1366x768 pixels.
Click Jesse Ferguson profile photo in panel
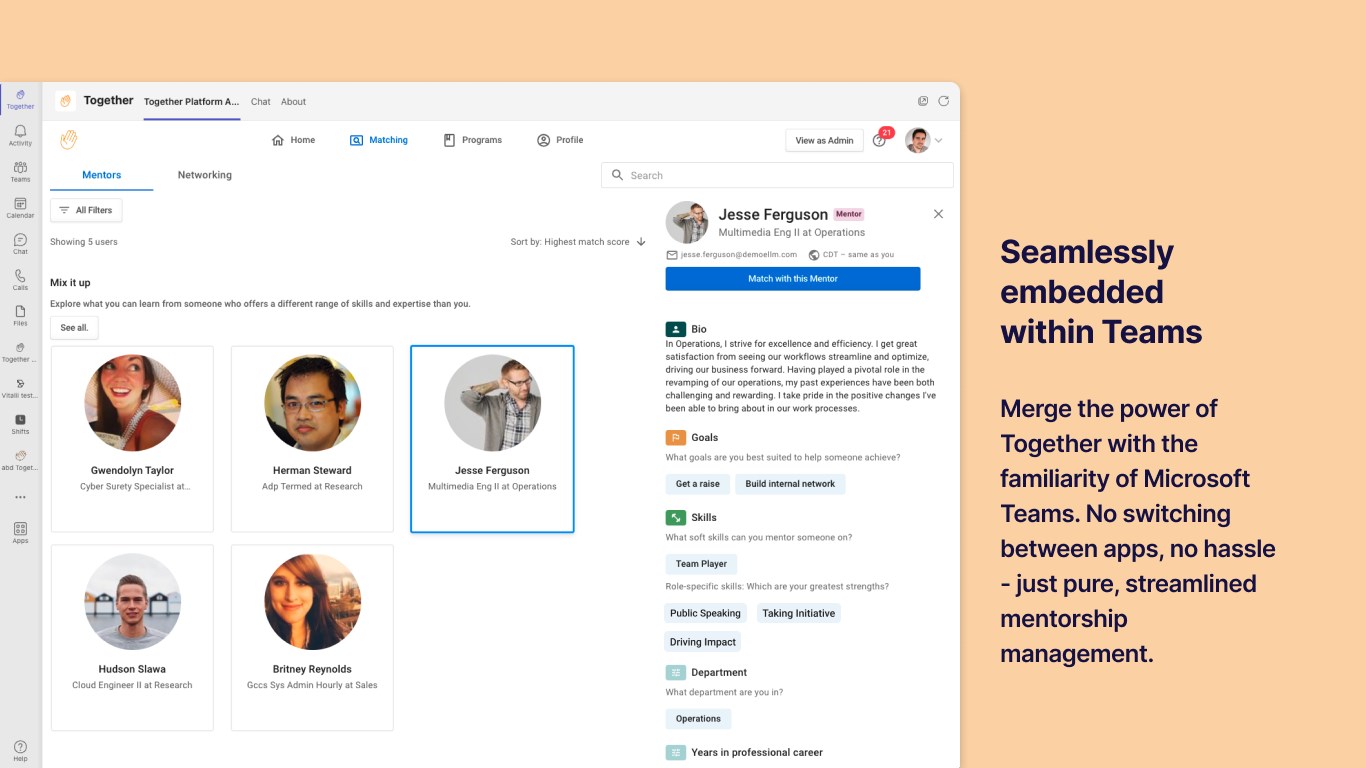click(687, 222)
